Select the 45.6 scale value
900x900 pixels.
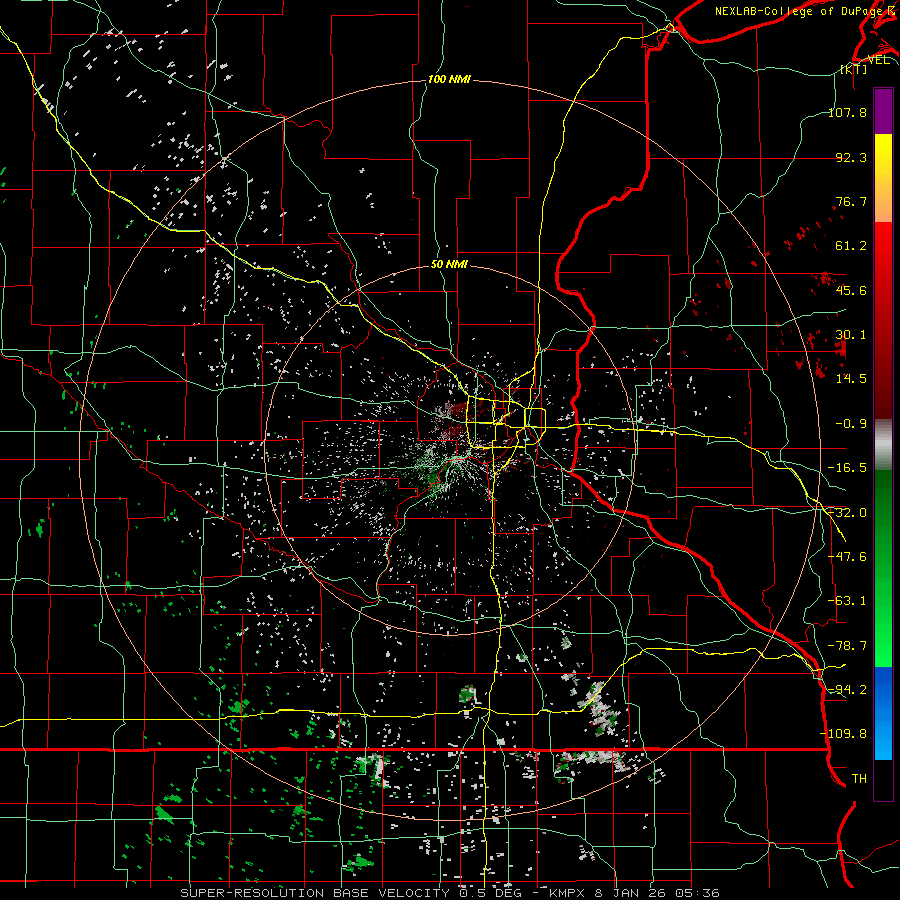[851, 290]
